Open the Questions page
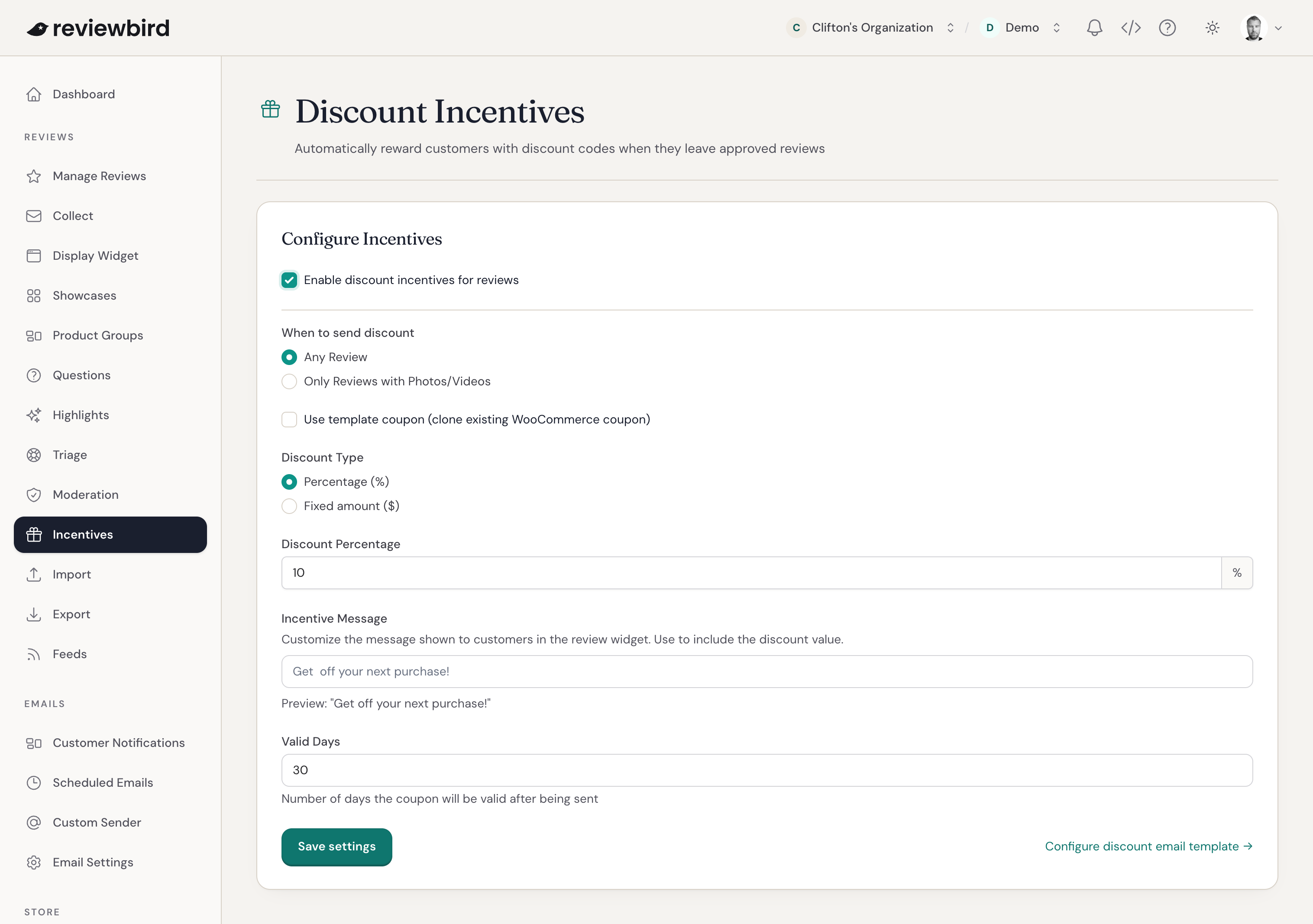Screen dimensions: 1313x924 pos(110,376)
